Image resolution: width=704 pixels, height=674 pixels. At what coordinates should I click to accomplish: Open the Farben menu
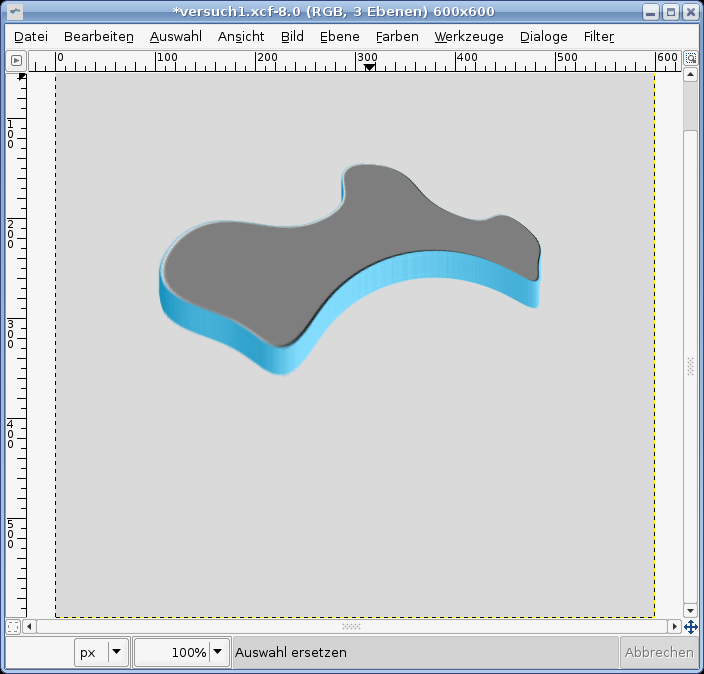[x=397, y=37]
